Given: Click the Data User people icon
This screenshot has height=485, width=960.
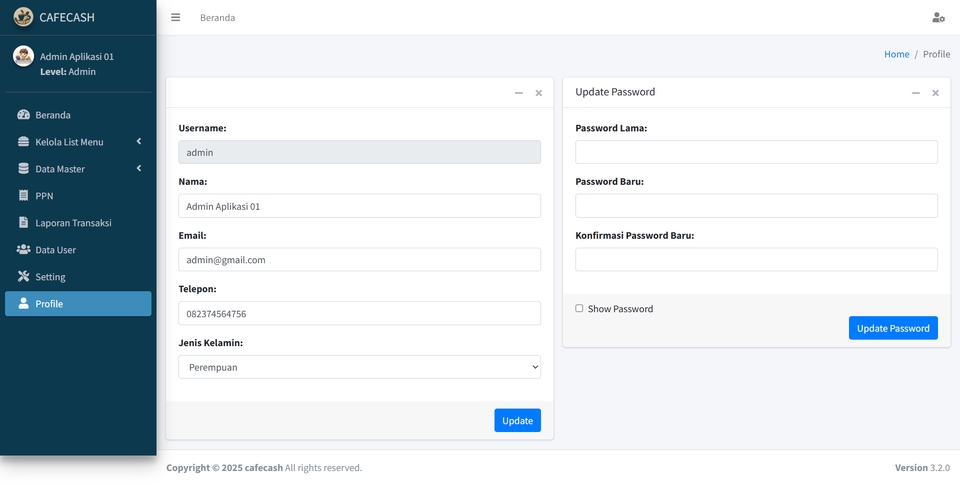Looking at the screenshot, I should coord(23,249).
